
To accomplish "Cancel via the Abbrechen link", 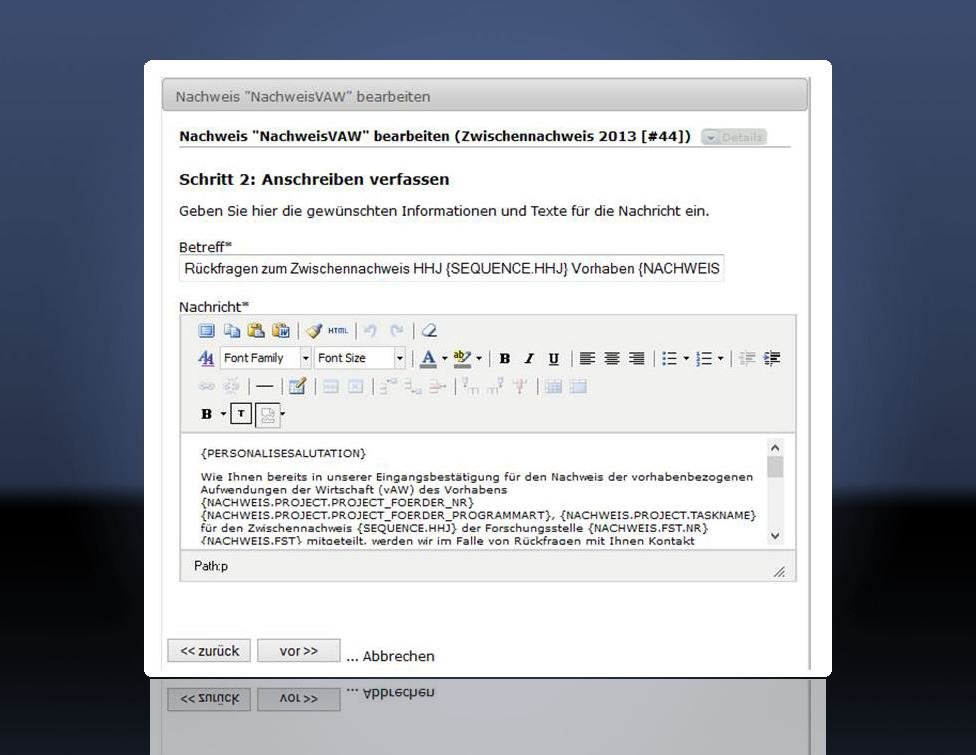I will (x=398, y=656).
